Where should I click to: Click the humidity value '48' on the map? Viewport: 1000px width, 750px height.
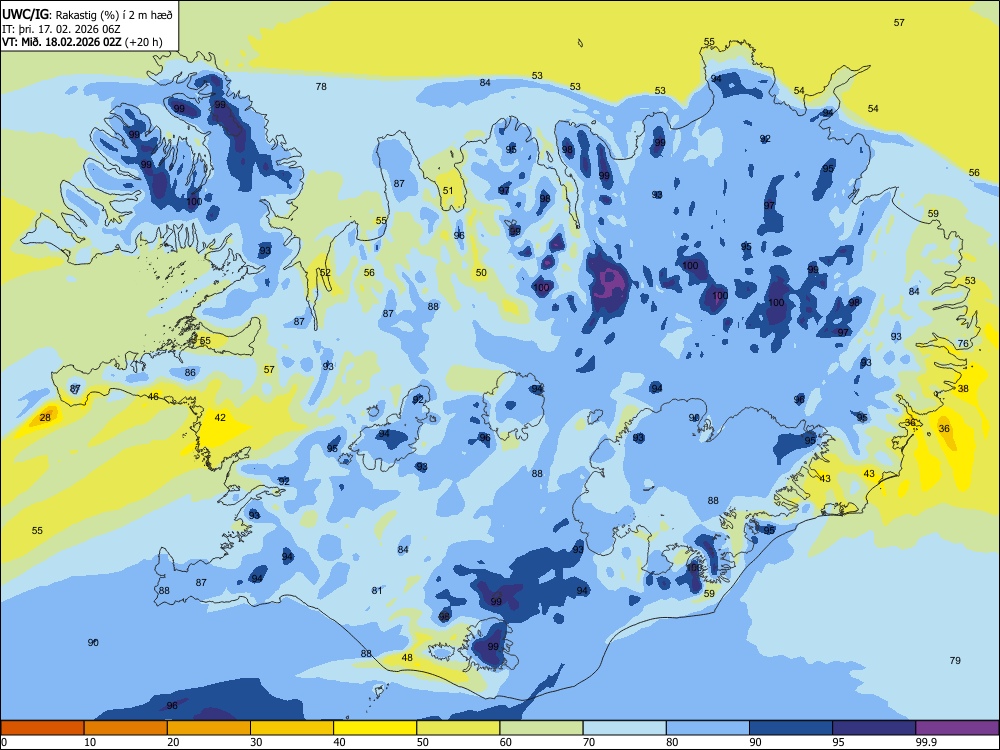point(407,658)
